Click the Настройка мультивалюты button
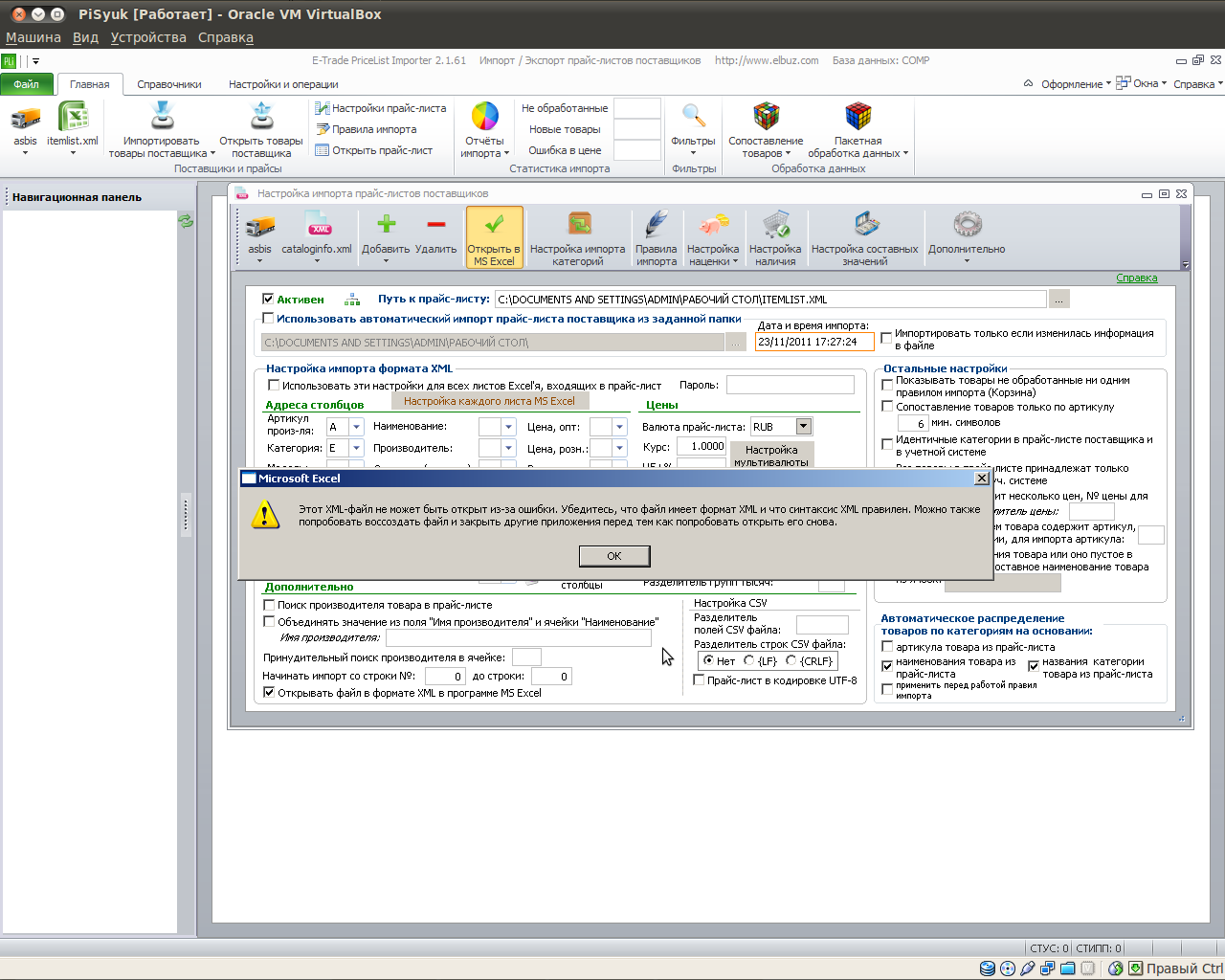 tap(771, 456)
